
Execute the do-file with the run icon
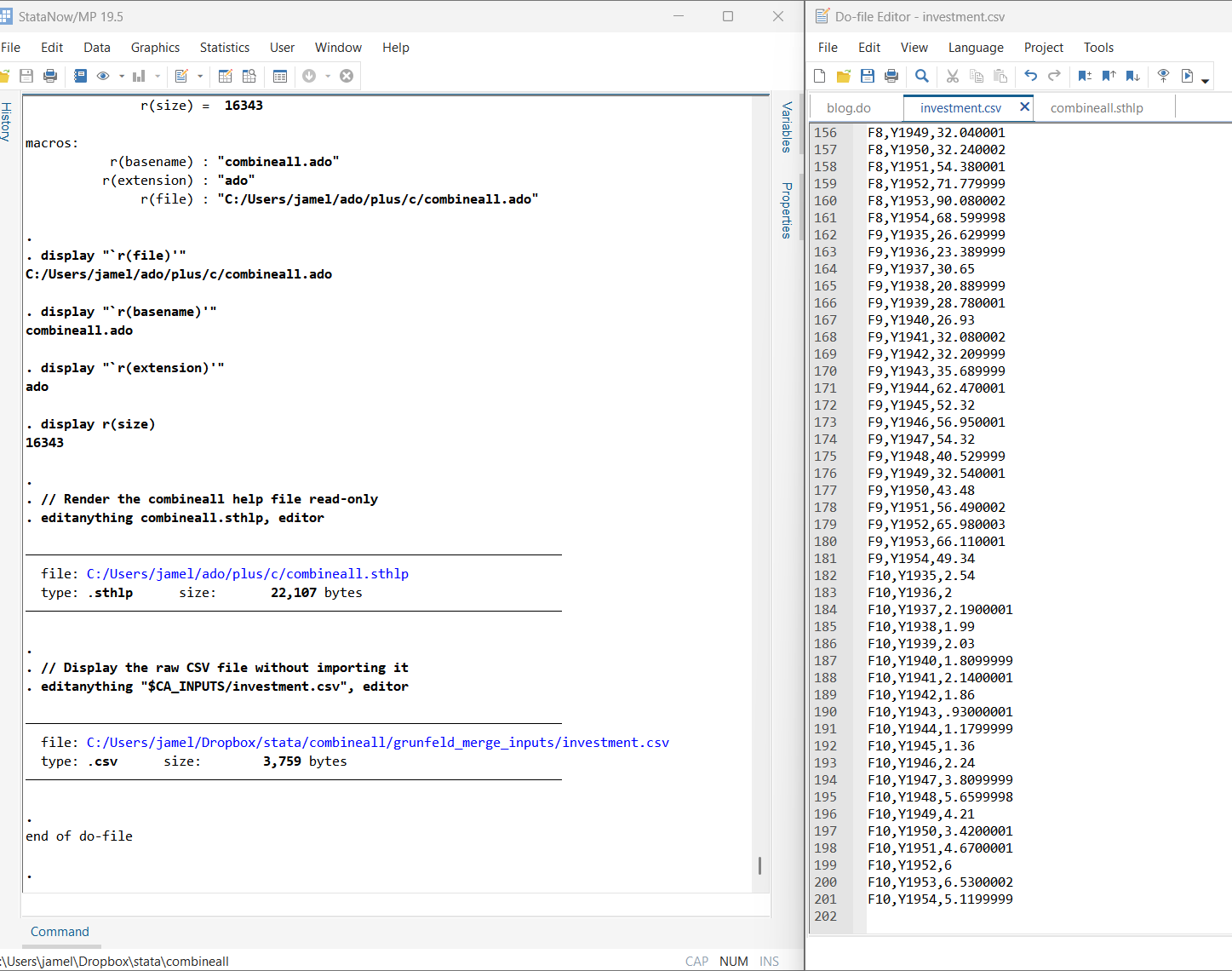pos(1188,76)
